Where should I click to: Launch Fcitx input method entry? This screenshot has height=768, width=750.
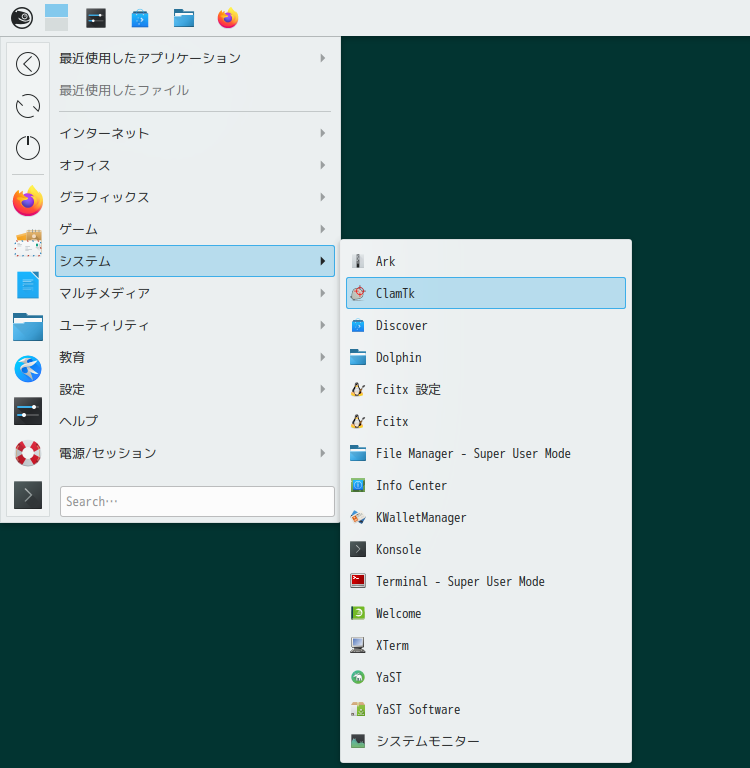point(486,421)
